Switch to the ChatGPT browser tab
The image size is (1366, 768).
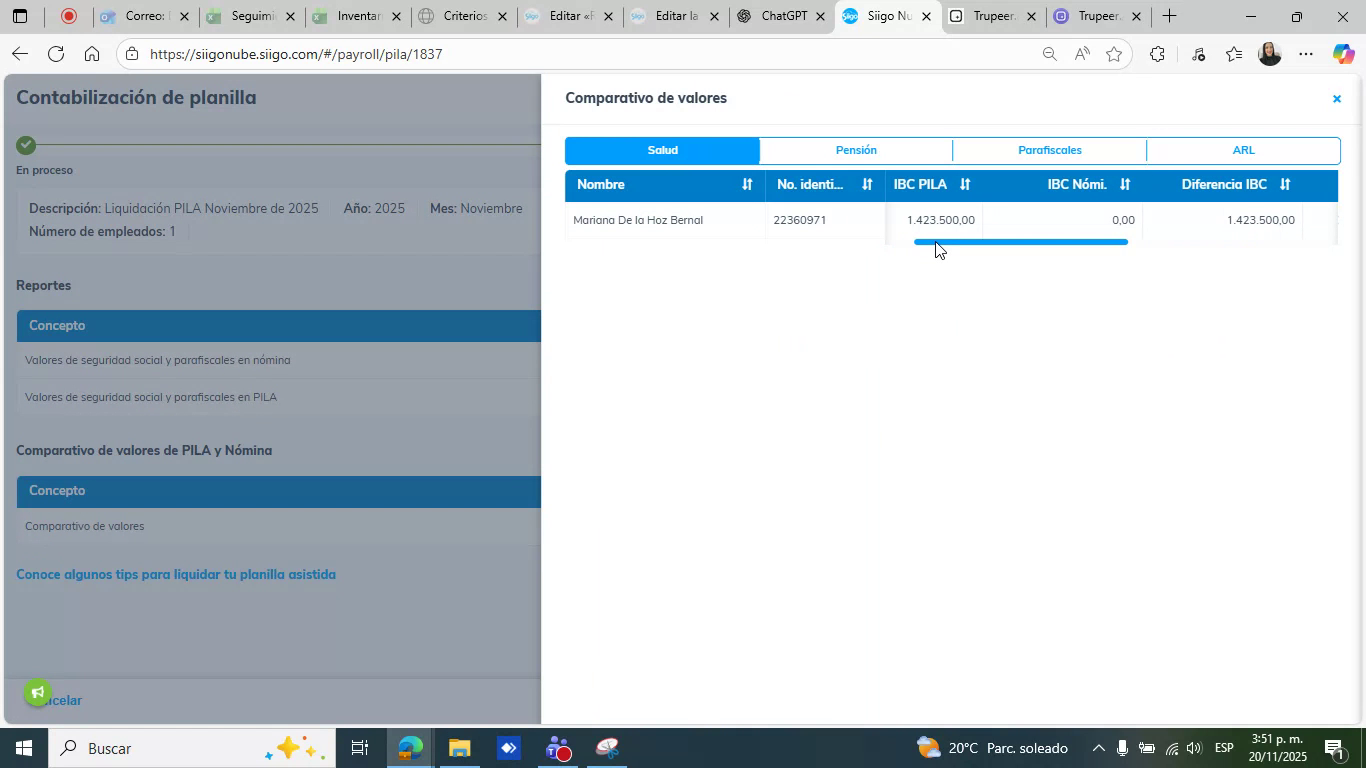[x=782, y=16]
